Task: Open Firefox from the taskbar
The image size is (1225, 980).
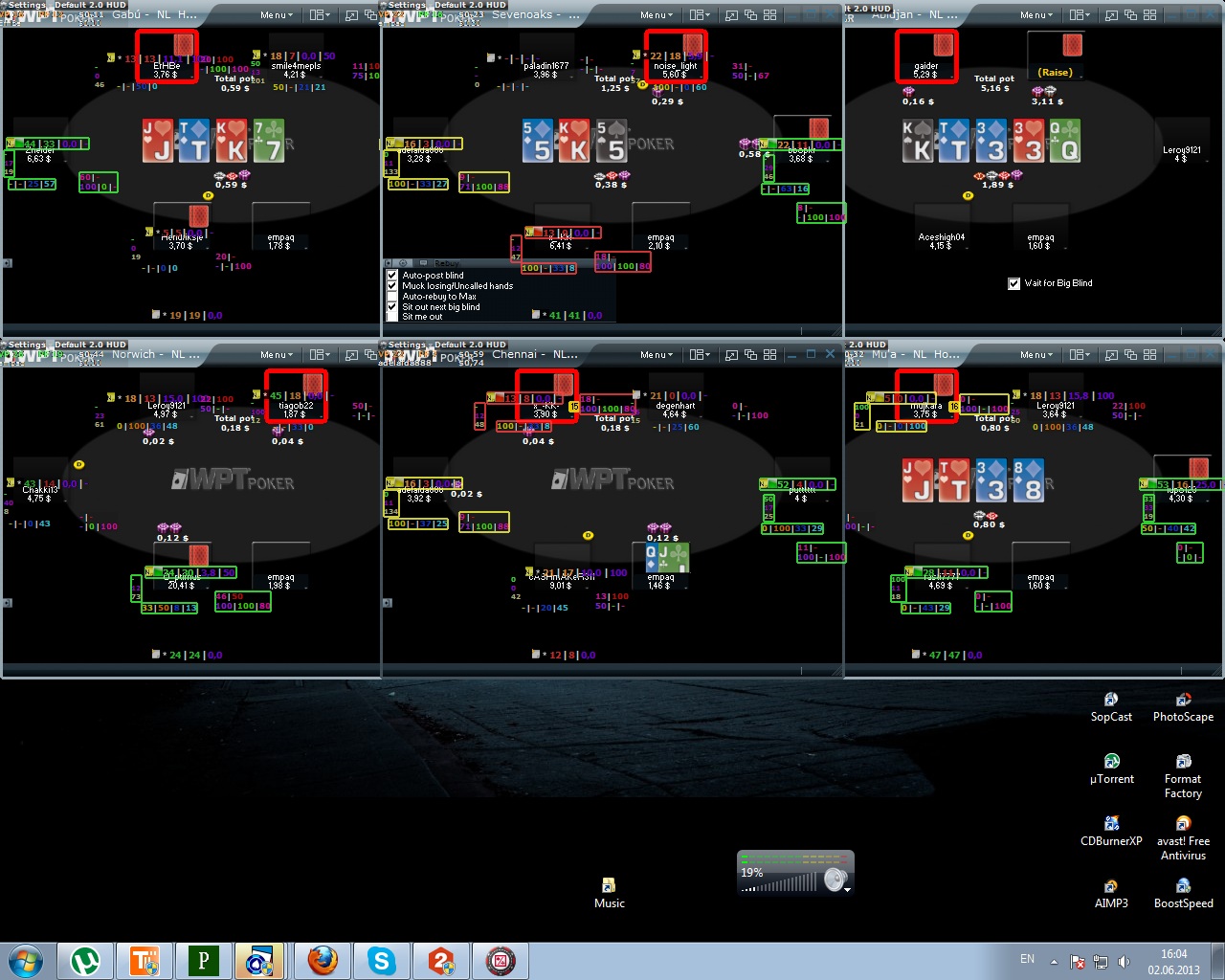Action: 323,961
